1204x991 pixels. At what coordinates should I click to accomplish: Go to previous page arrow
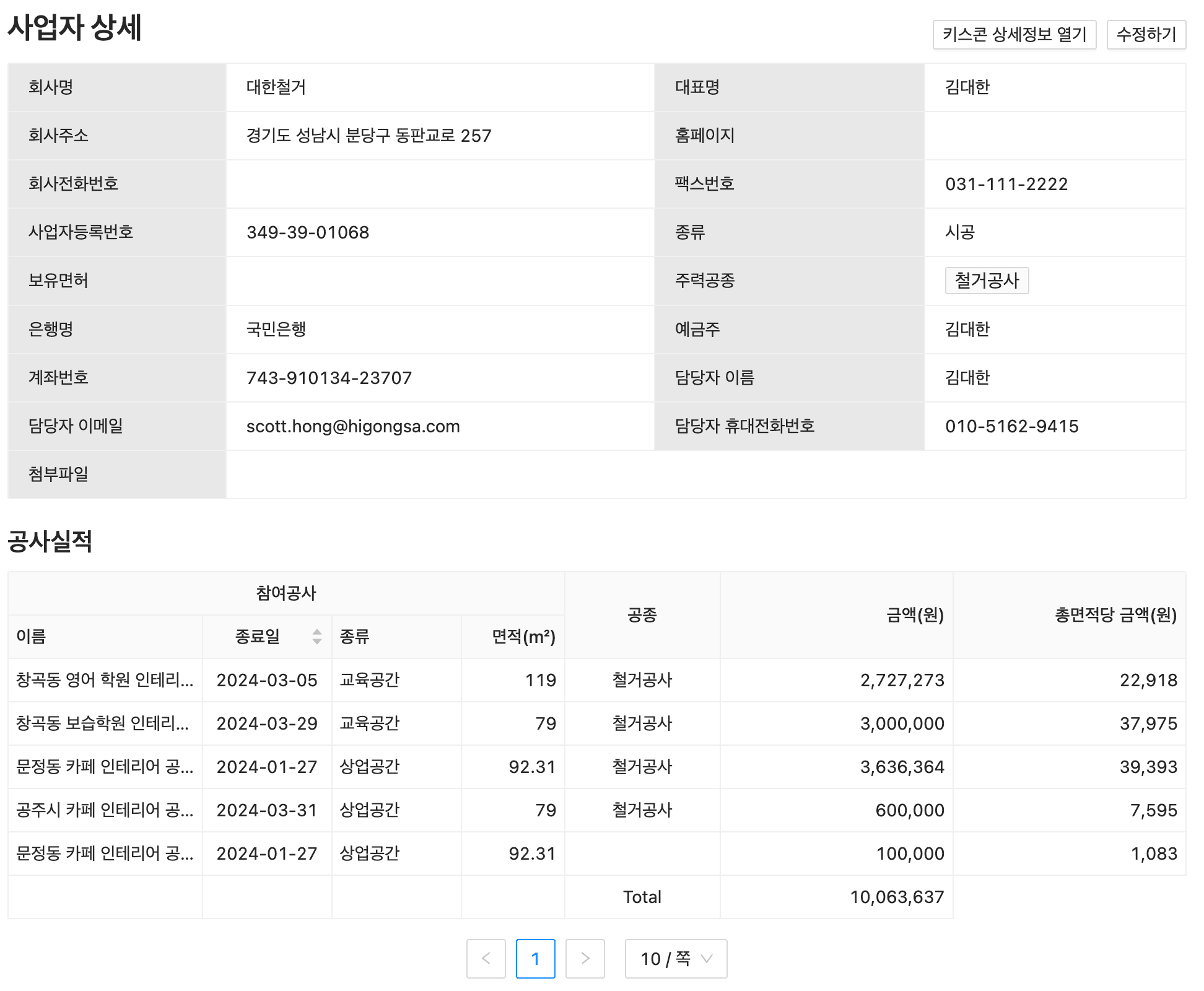(486, 959)
